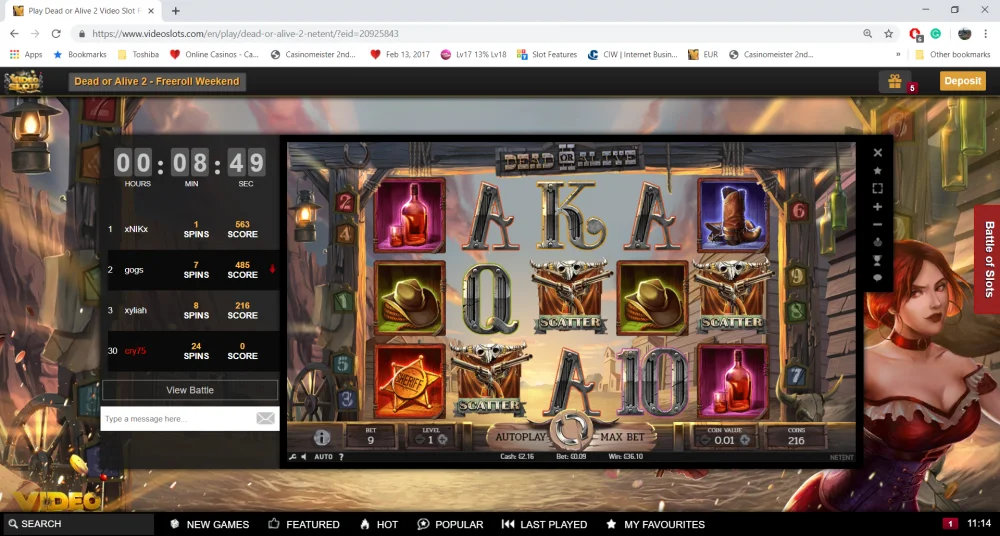Open the red extension icon in toolbar

pyautogui.click(x=915, y=34)
